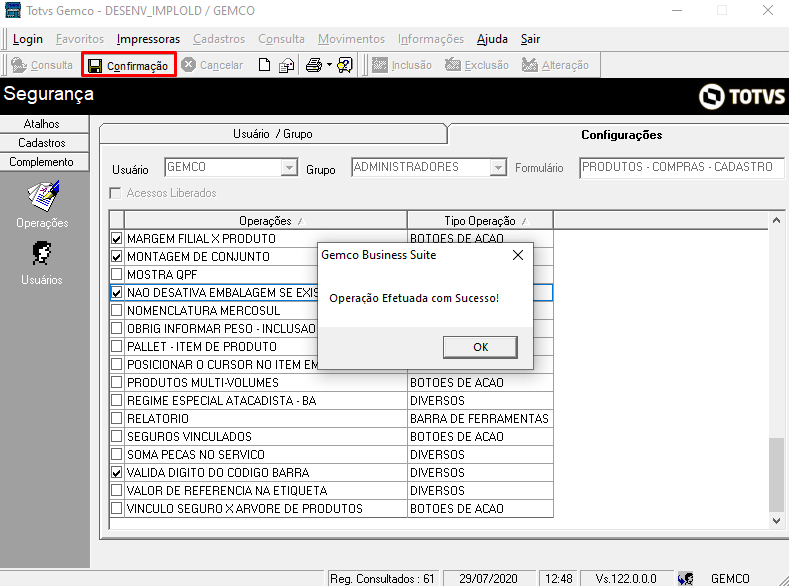Click the help question mark icon
This screenshot has height=586, width=789.
pos(345,65)
